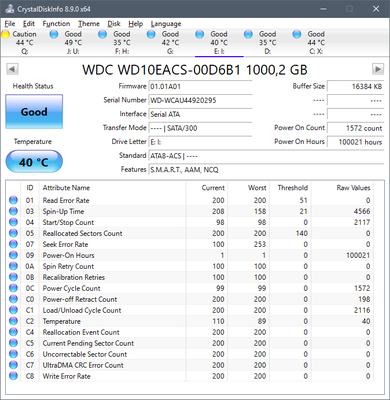Select the disk J: U: tab
Screen dimensions: 390x400
click(73, 43)
